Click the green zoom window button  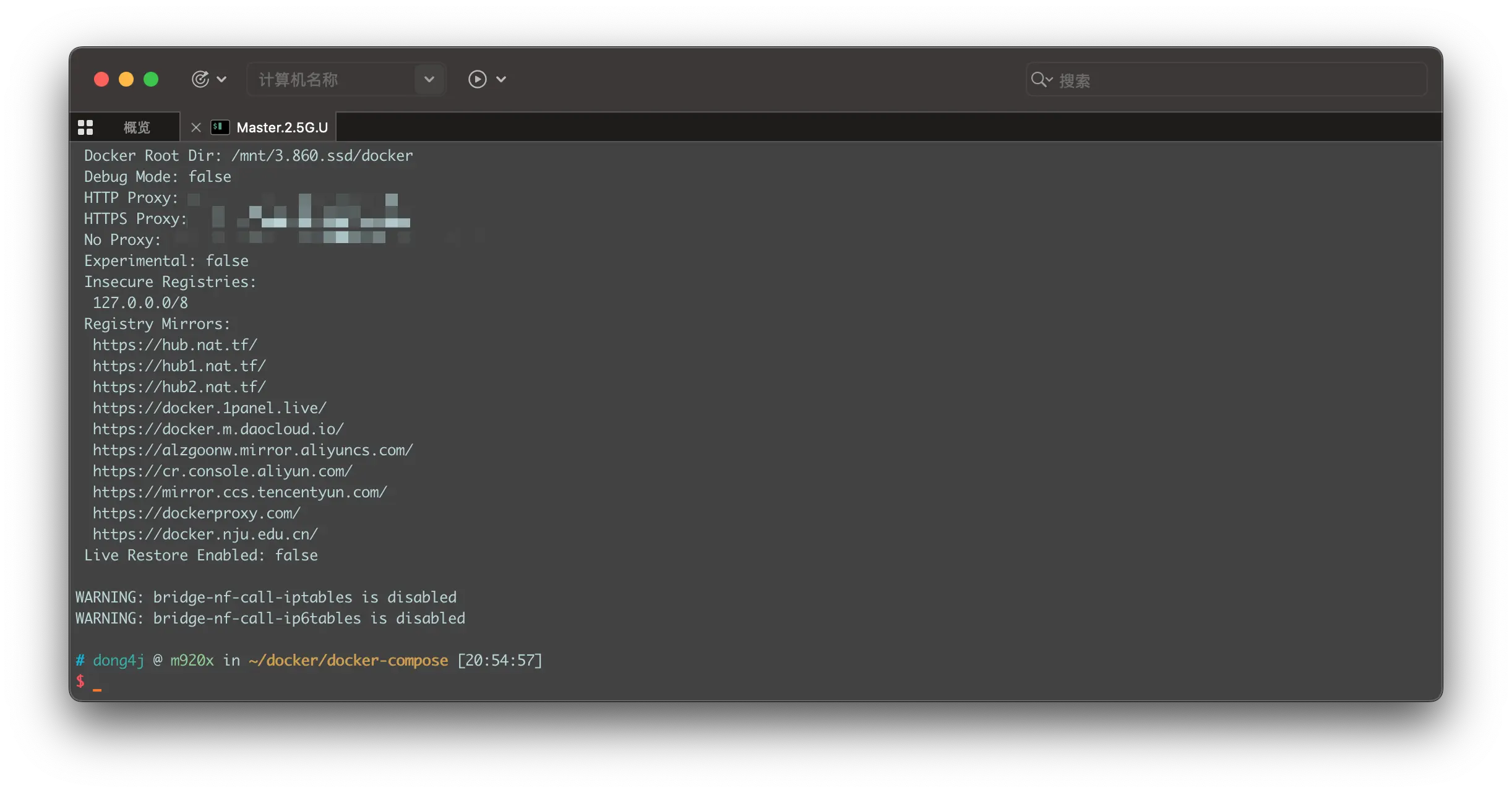151,79
